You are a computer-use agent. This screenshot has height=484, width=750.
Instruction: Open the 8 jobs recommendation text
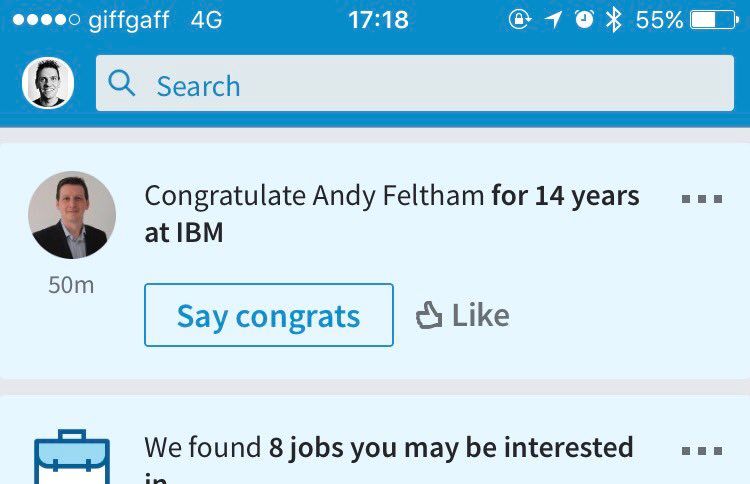[x=388, y=449]
